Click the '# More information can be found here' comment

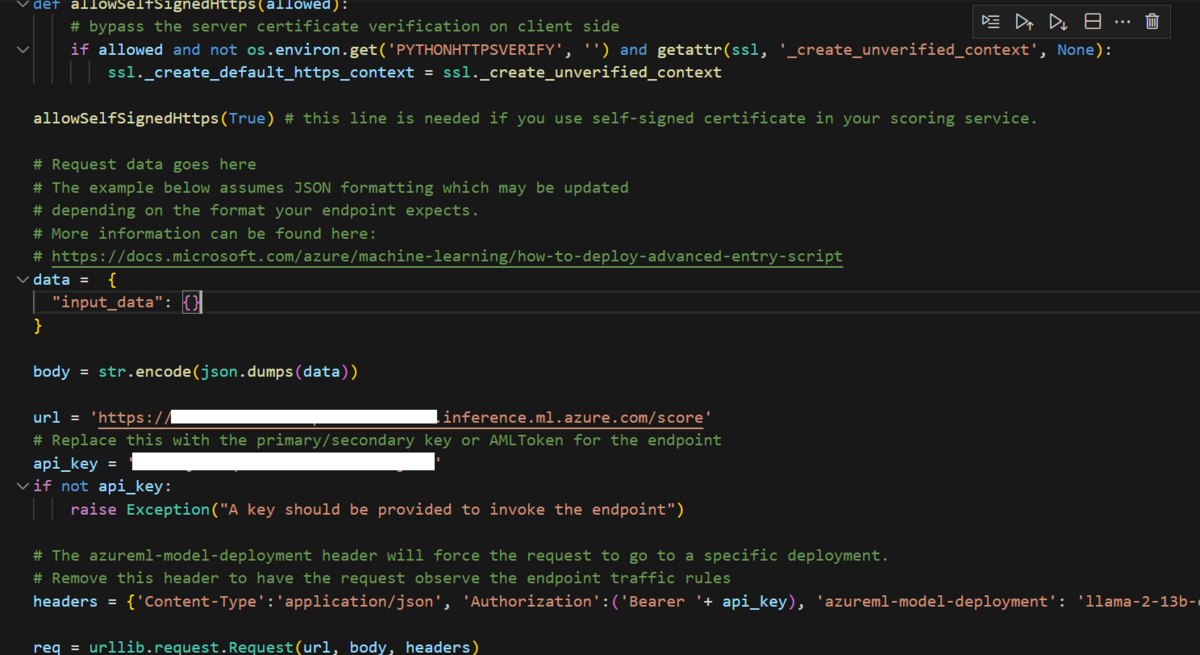pos(205,233)
